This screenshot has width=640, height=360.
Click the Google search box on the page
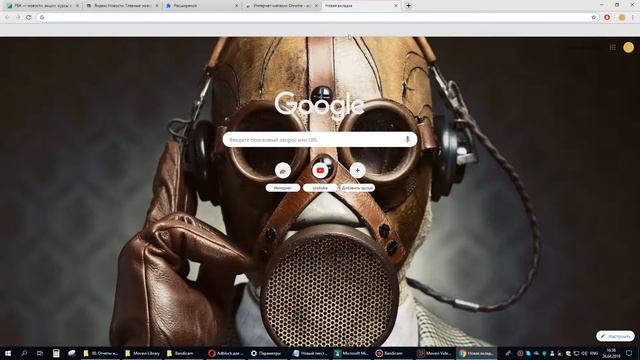coord(320,140)
